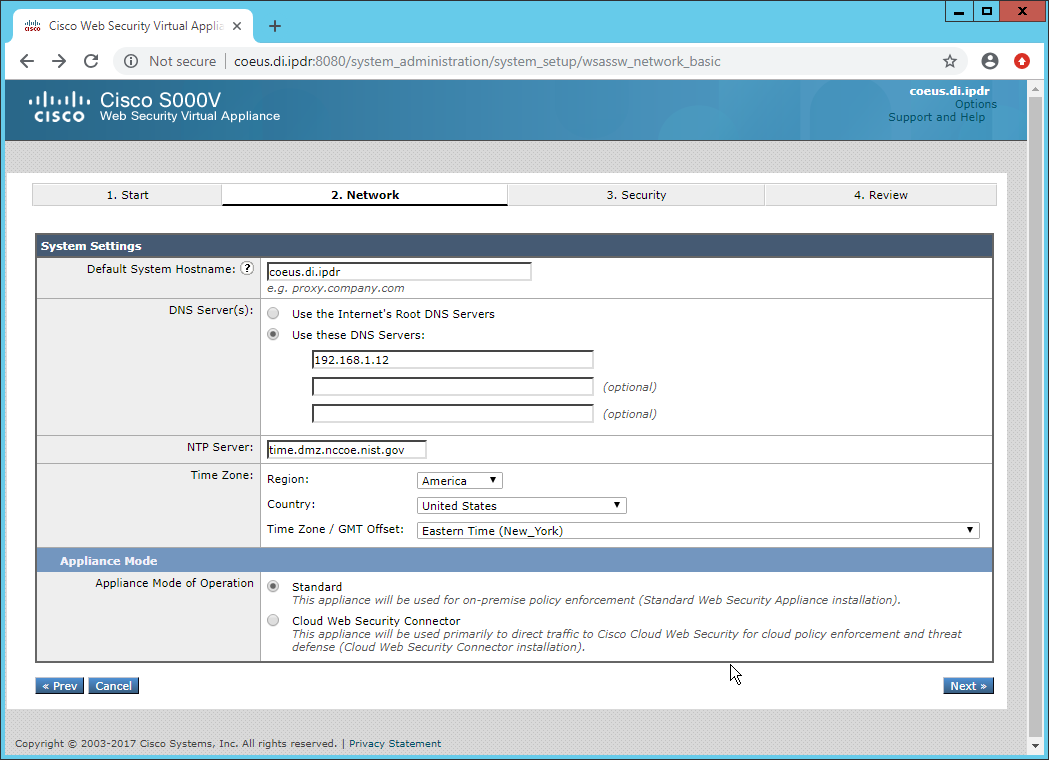The image size is (1049, 760).
Task: Close the browser window
Action: 1022,11
